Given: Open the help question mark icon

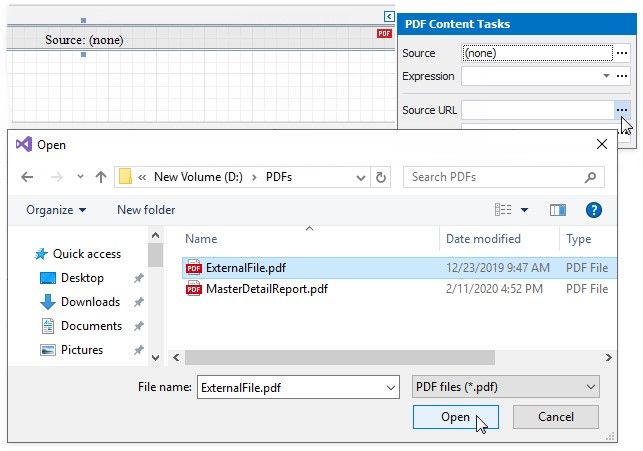Looking at the screenshot, I should (593, 210).
